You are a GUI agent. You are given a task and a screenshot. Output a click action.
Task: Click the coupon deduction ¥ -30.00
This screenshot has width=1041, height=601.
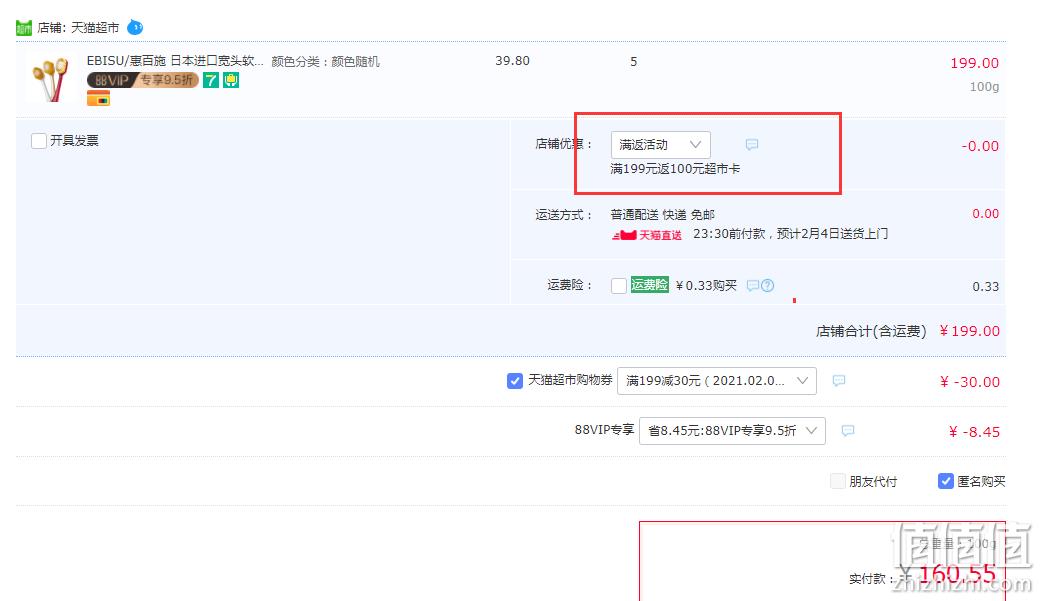tap(970, 382)
